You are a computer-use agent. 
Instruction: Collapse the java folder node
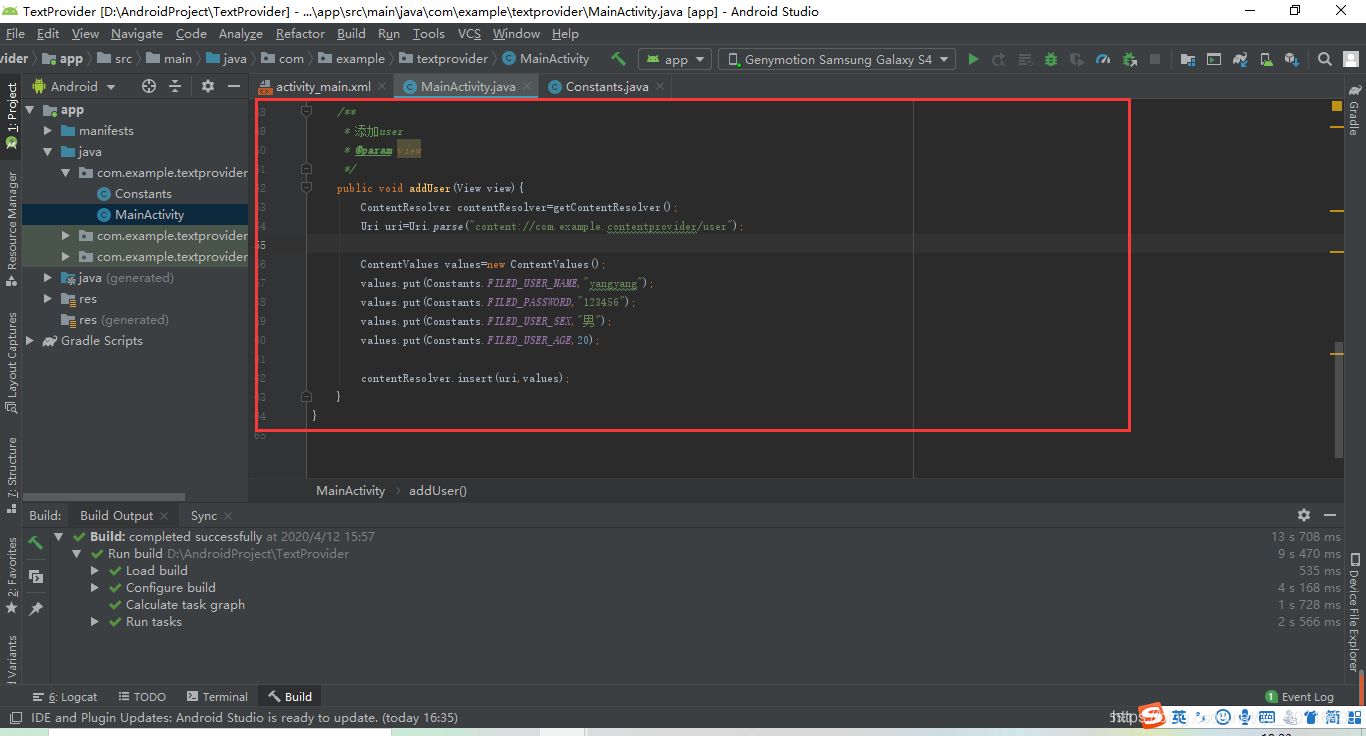(x=48, y=152)
